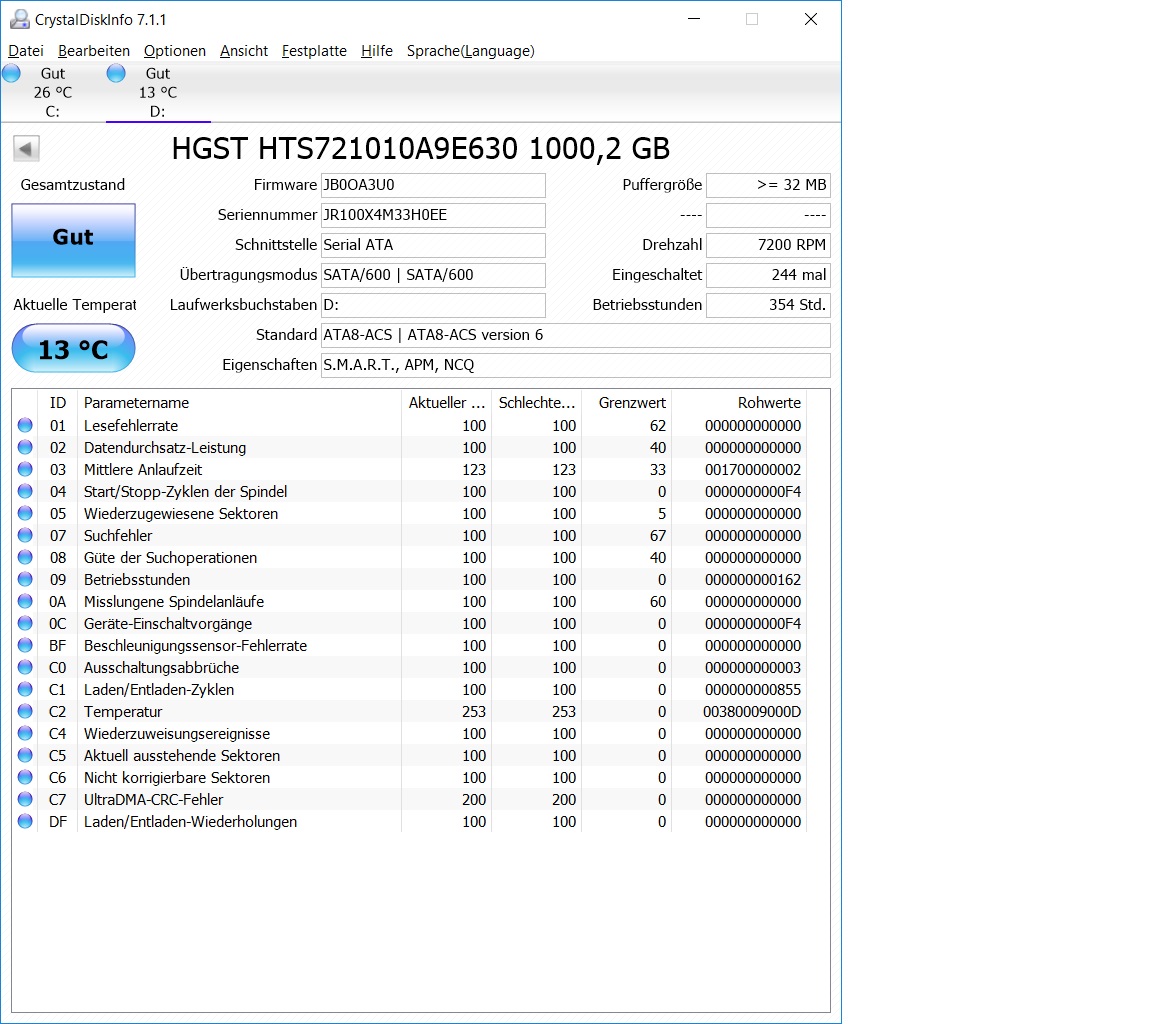
Task: Click status icon for Lesefehlerrate row
Action: click(25, 425)
